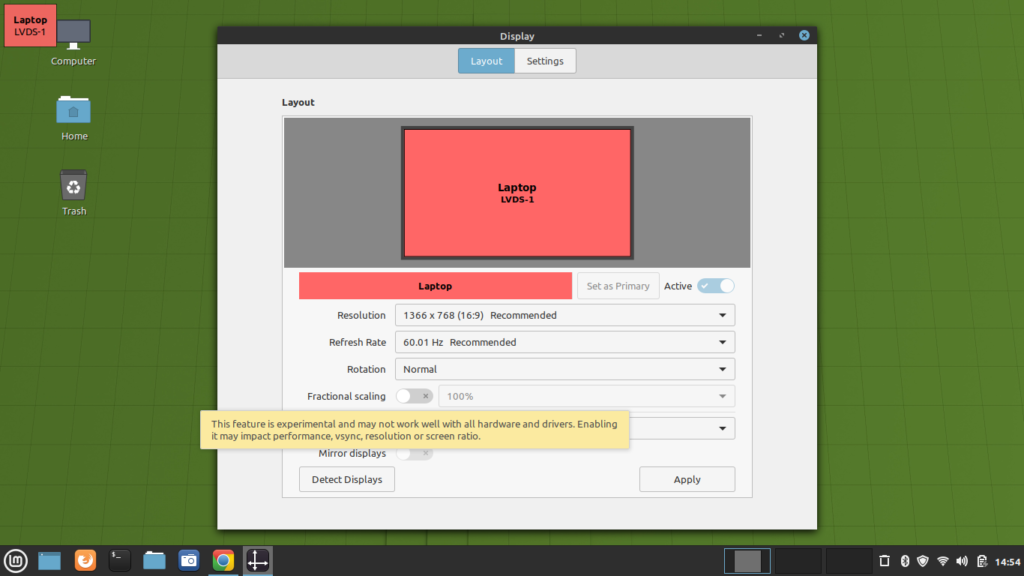
Task: Open the Linux Mint start menu
Action: click(x=15, y=560)
